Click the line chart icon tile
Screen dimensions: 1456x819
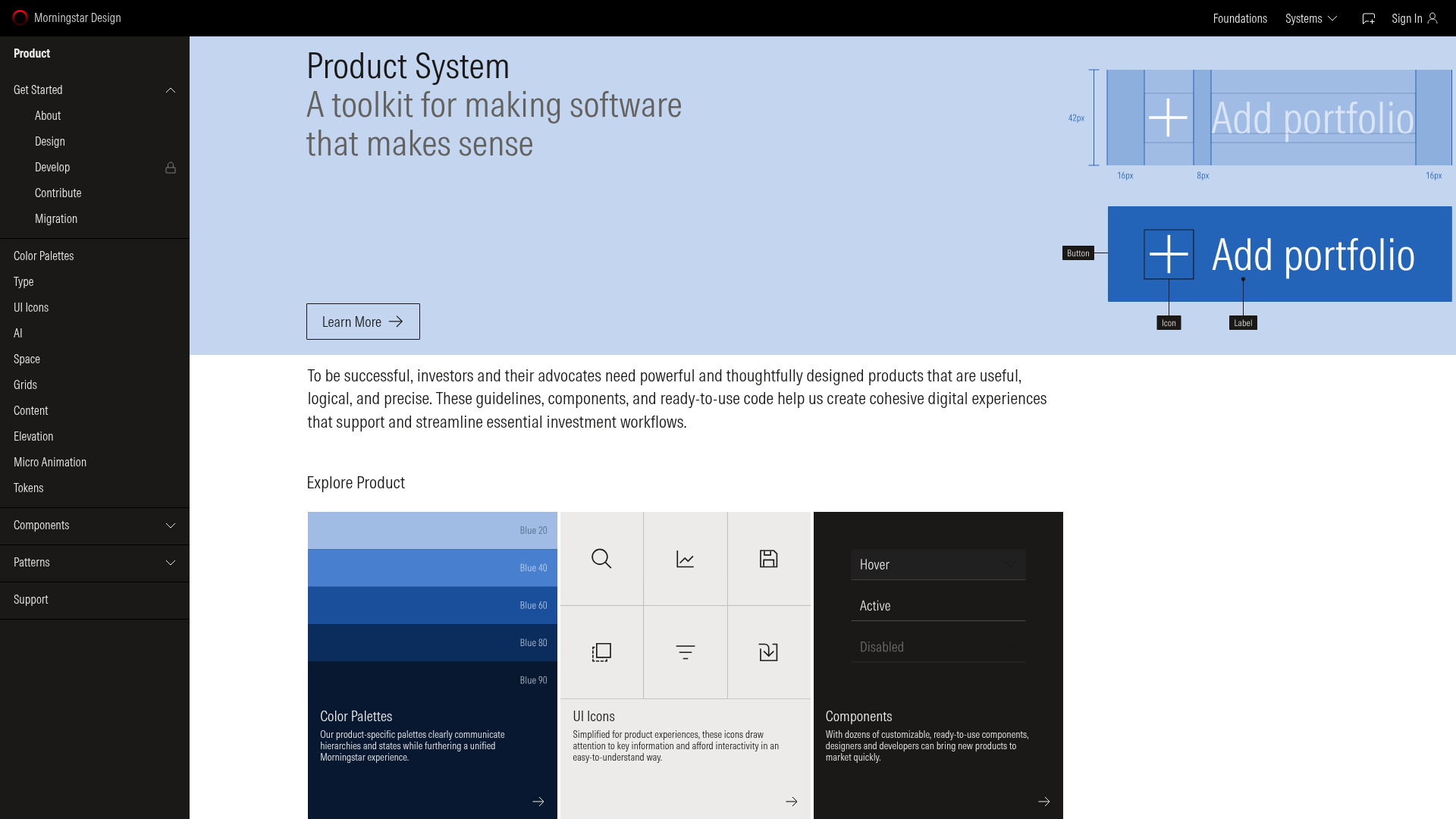[686, 559]
